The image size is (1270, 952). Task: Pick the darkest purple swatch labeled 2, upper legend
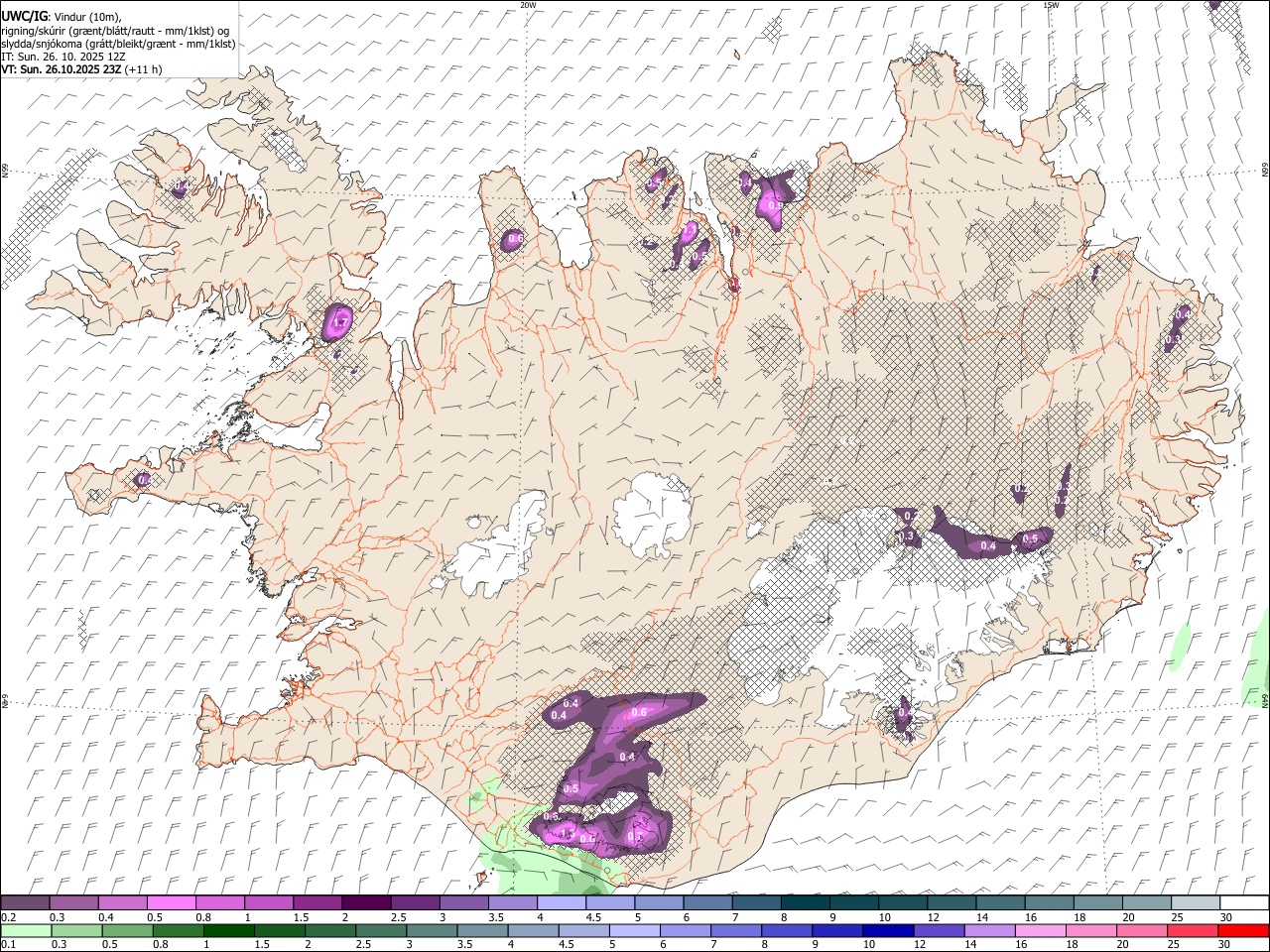pyautogui.click(x=365, y=903)
